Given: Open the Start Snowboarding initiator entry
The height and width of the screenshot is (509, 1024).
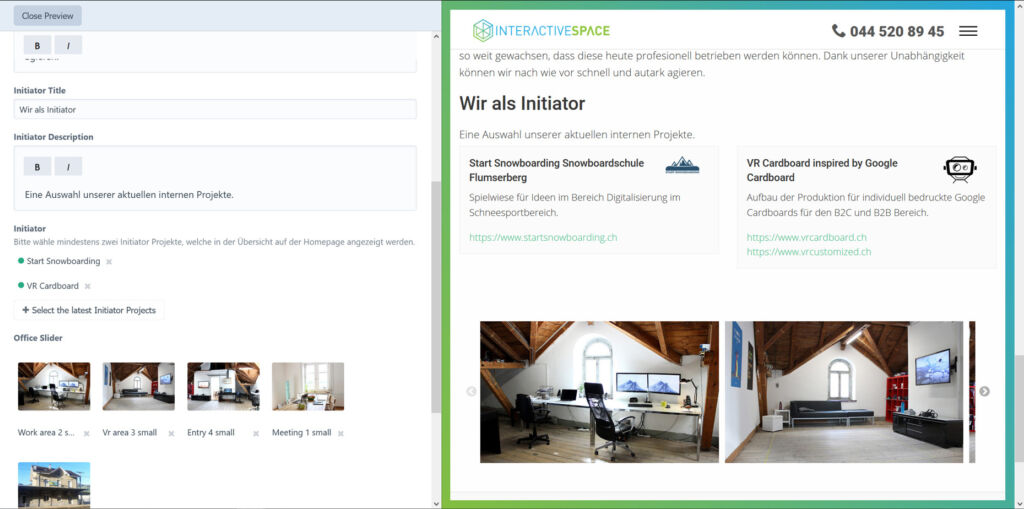Looking at the screenshot, I should 63,261.
